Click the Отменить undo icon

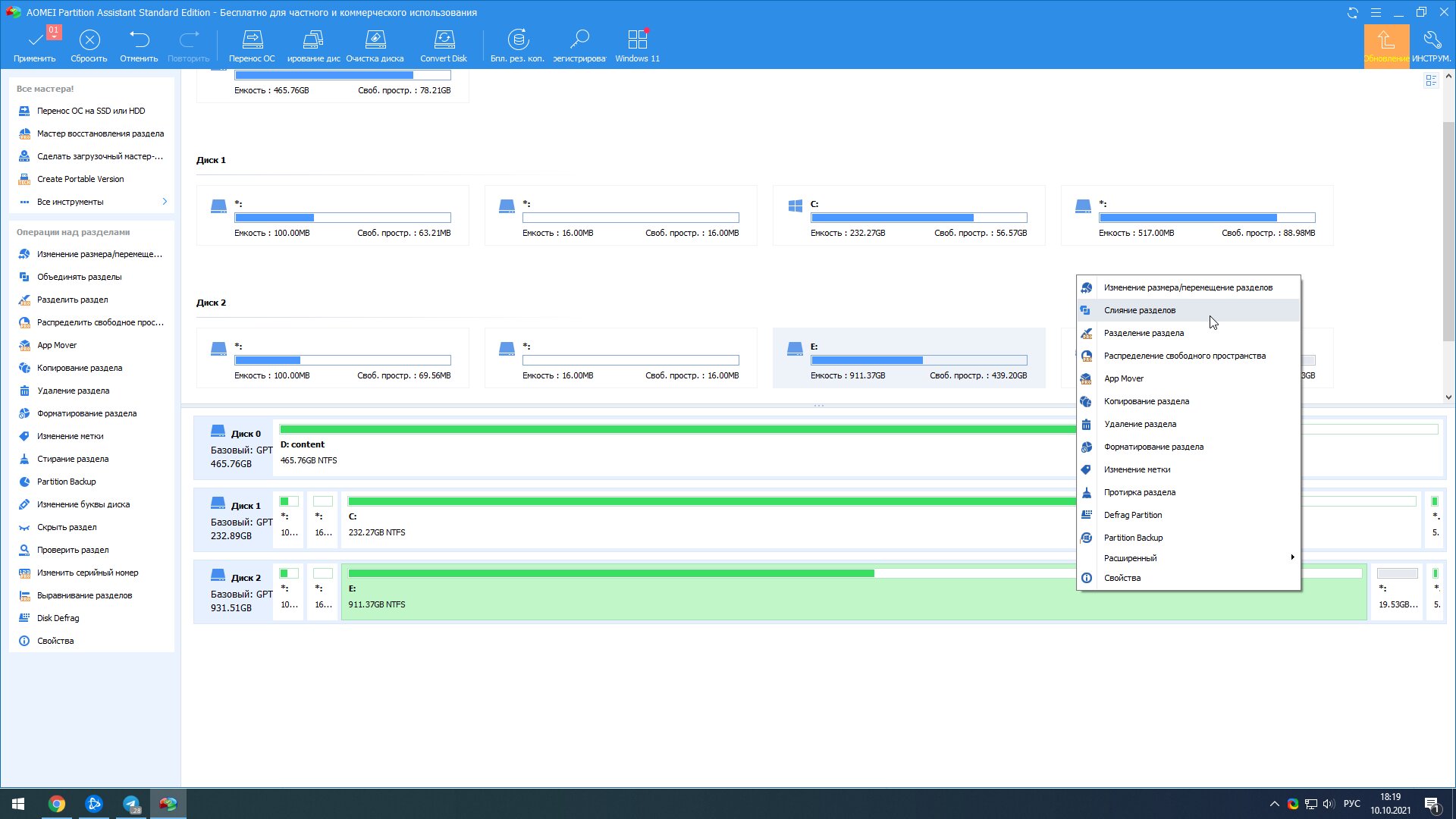tap(139, 45)
